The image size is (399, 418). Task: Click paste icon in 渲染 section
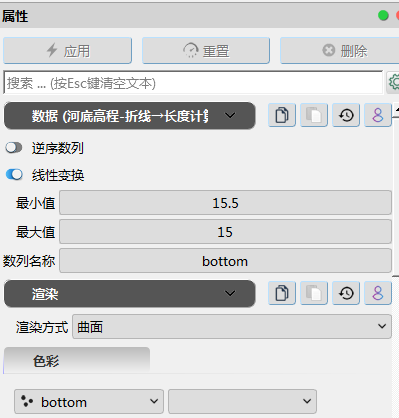pyautogui.click(x=314, y=293)
